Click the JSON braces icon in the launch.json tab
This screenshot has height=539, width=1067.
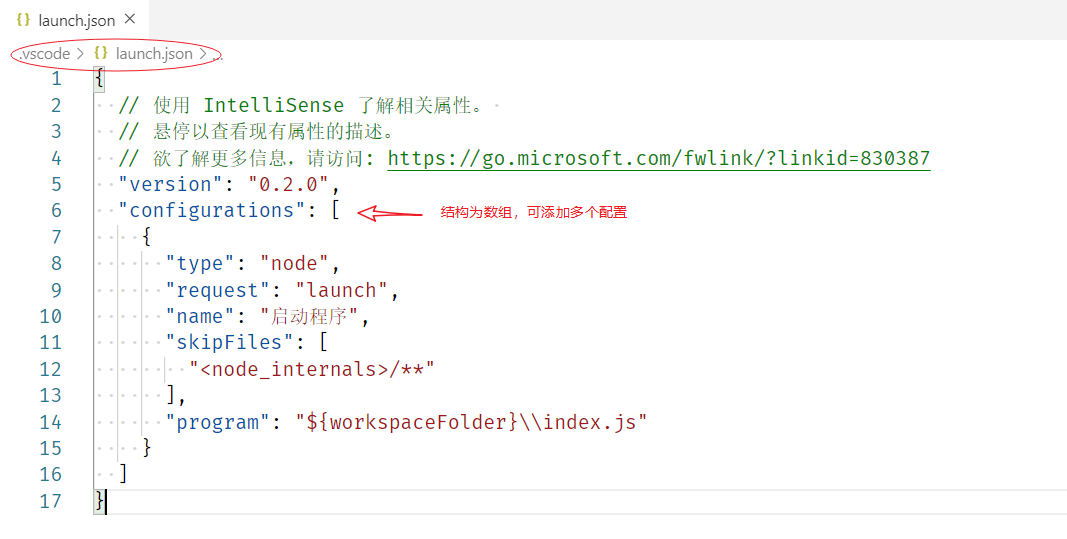click(x=23, y=20)
